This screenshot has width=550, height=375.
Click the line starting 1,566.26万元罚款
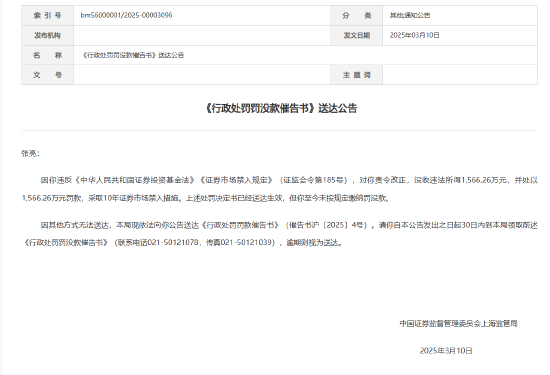206,198
